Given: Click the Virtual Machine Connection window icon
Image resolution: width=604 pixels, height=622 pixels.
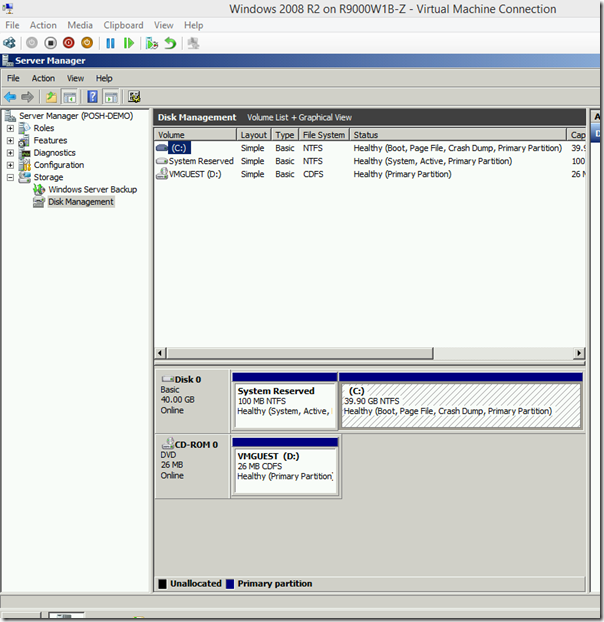Looking at the screenshot, I should pos(8,8).
